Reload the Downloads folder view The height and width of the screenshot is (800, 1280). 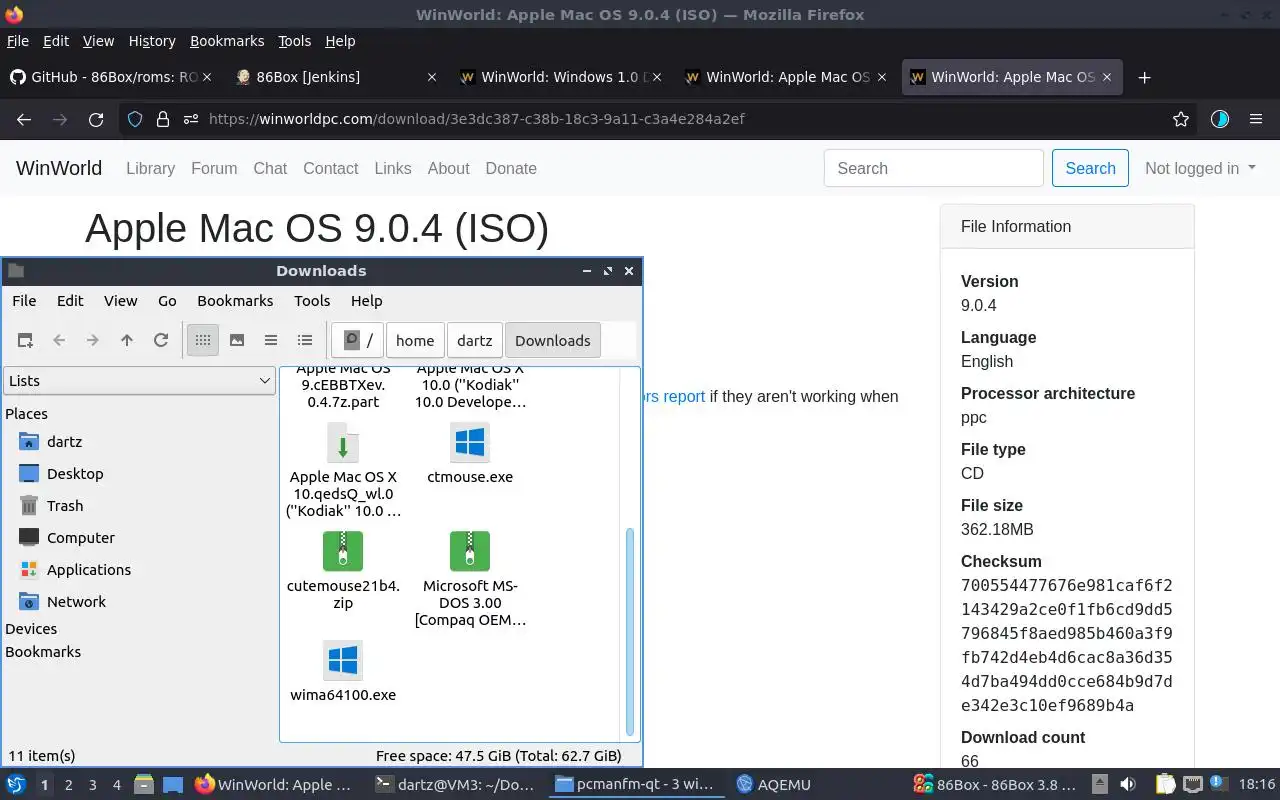pyautogui.click(x=161, y=340)
